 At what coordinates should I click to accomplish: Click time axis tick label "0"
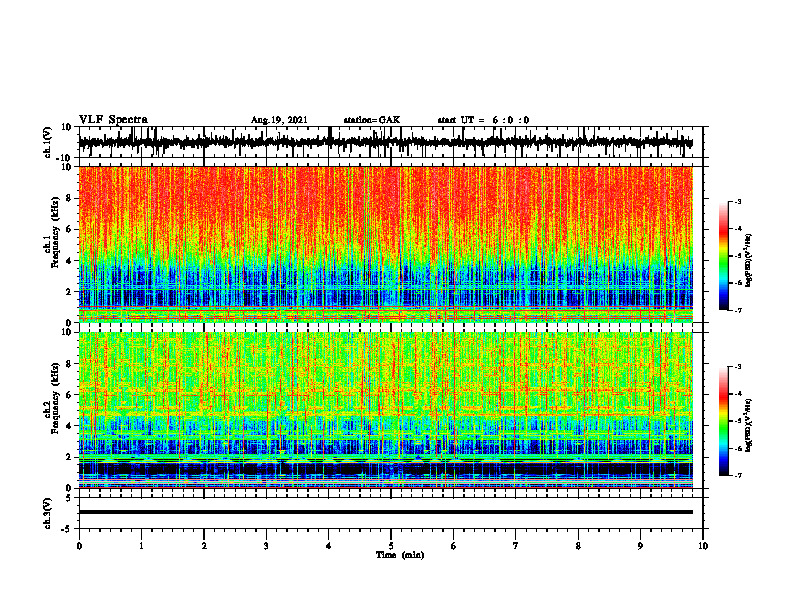tap(79, 546)
